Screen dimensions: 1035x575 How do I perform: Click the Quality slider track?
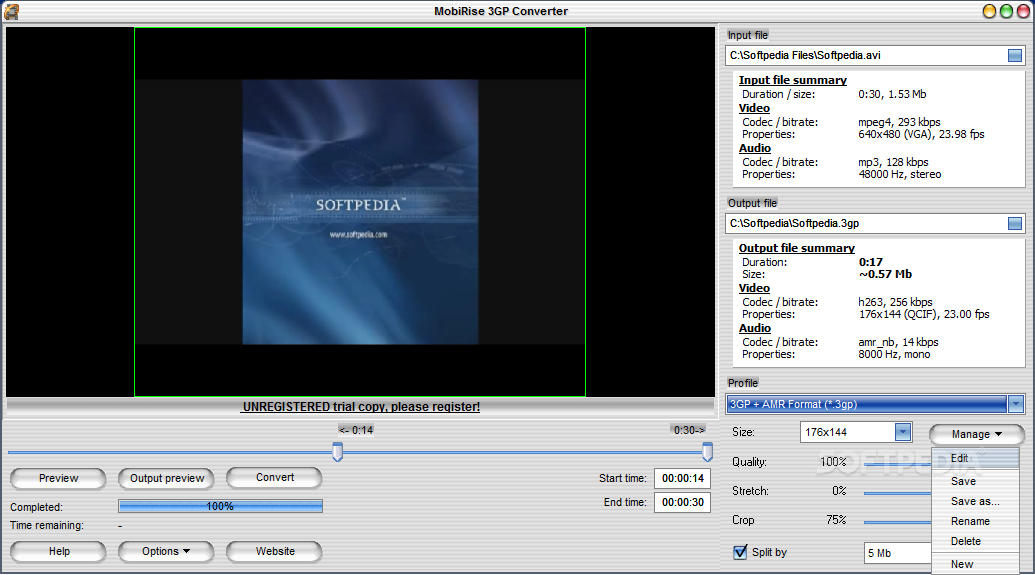tap(898, 464)
